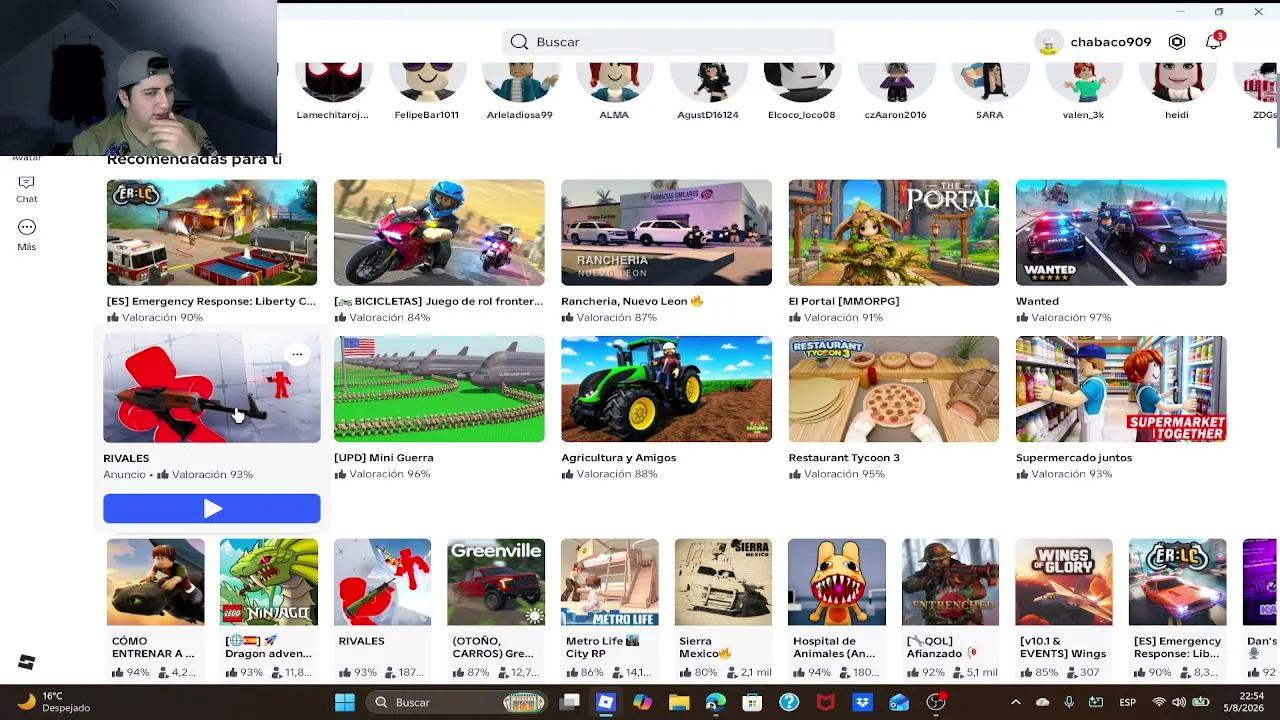Click 'Valoración 91%' under El Portal
Image resolution: width=1280 pixels, height=720 pixels.
pyautogui.click(x=836, y=318)
